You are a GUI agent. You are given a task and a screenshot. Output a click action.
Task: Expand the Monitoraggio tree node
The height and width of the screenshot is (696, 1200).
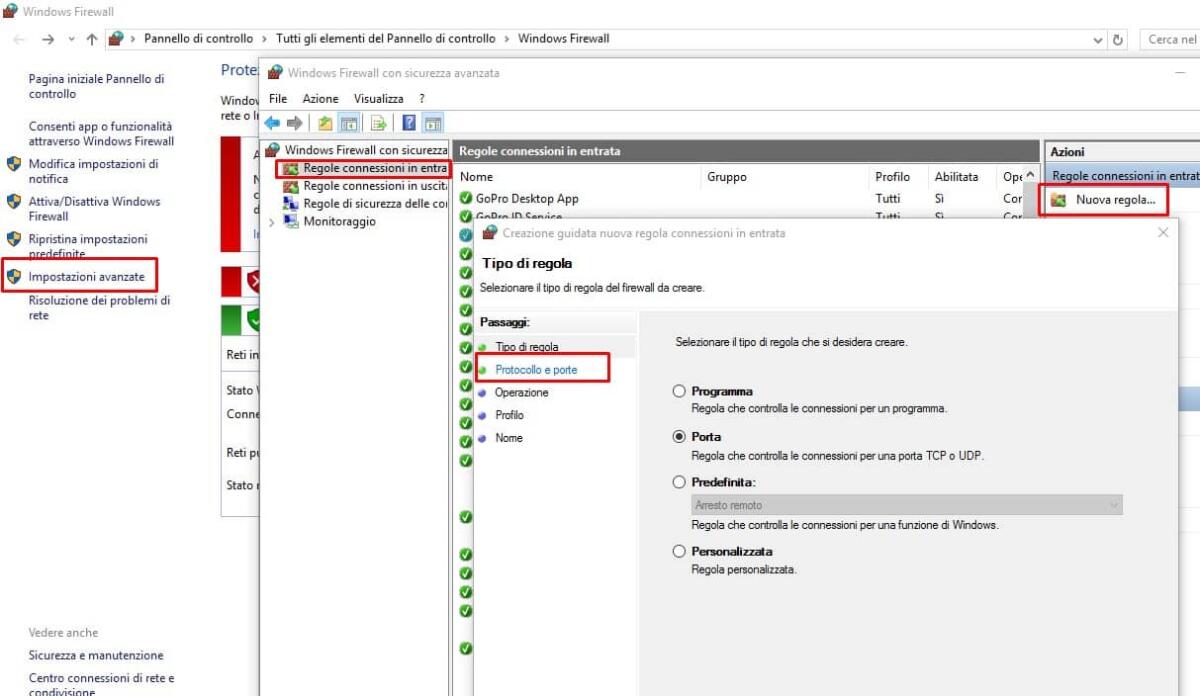(271, 221)
